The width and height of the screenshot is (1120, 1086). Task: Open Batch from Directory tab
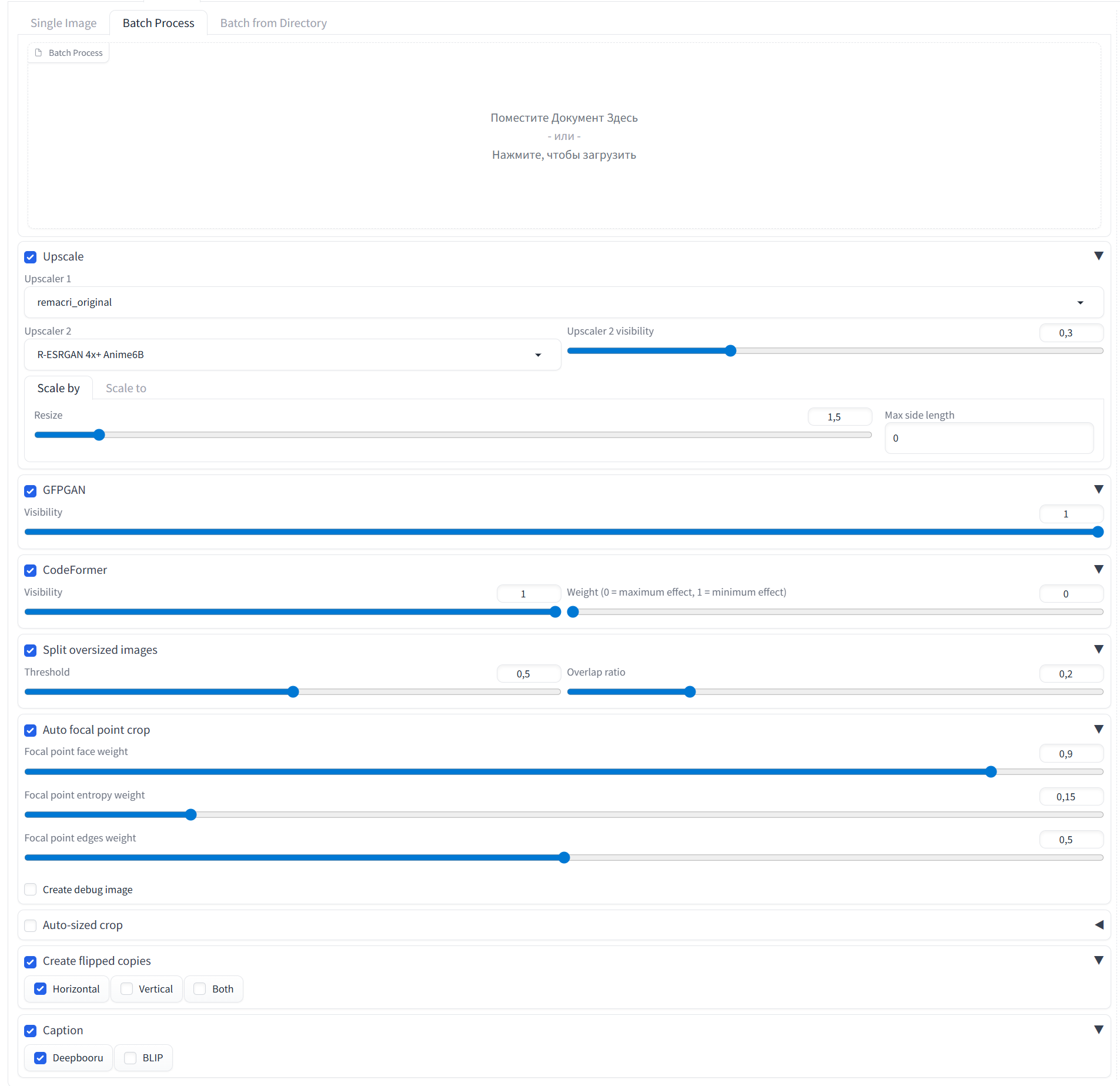click(273, 23)
